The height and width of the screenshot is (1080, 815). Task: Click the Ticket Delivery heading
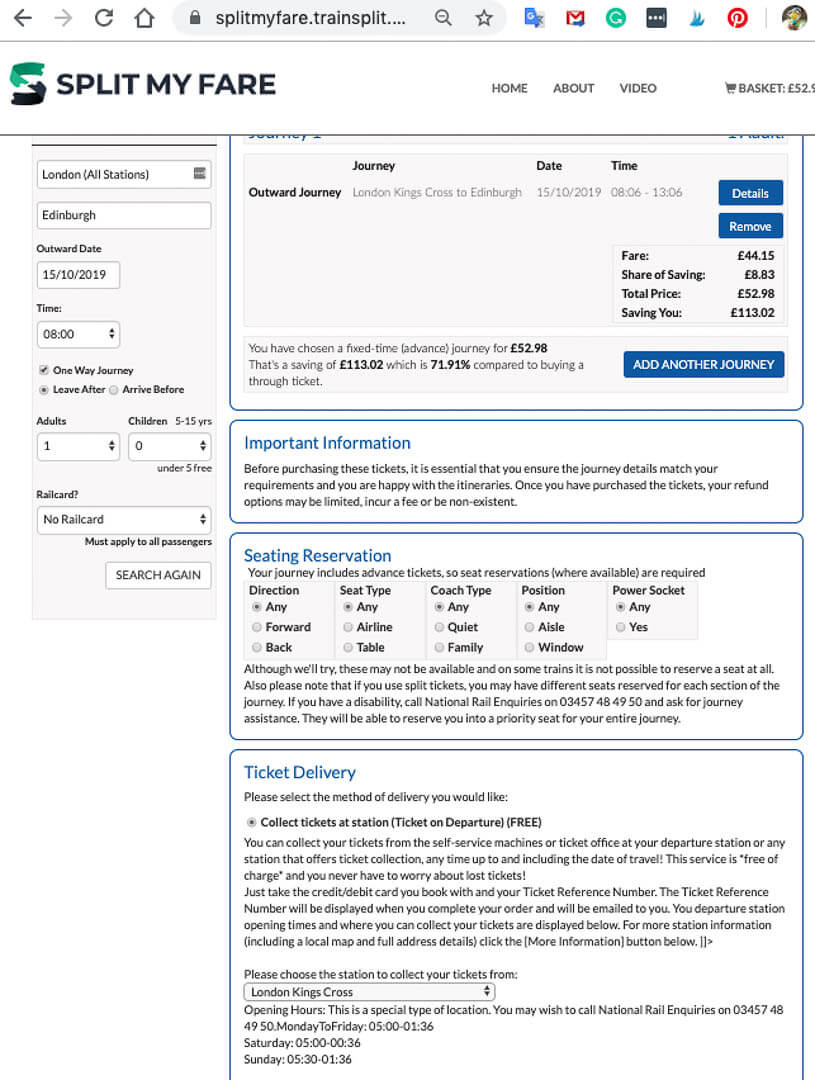click(300, 772)
